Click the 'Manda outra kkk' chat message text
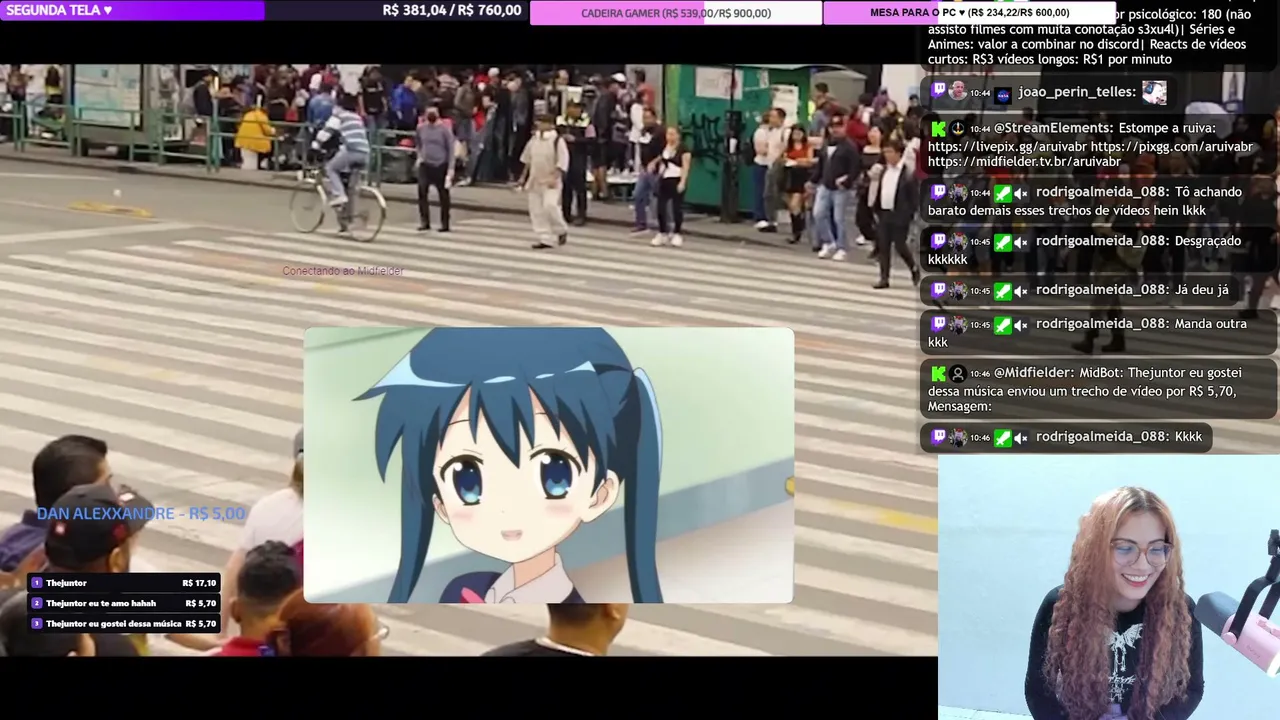 (x=1088, y=333)
